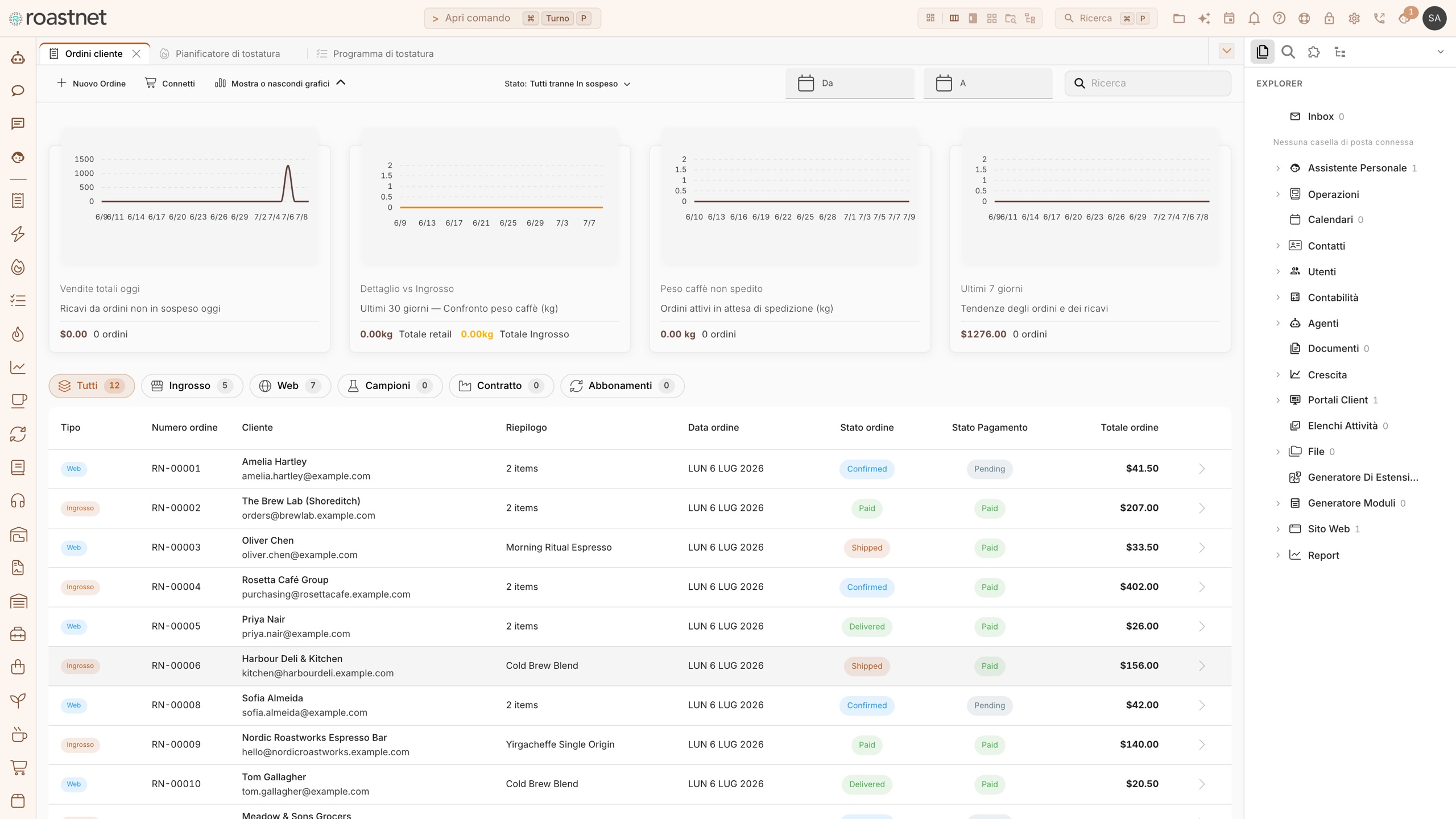Open the headphones support icon in sidebar
This screenshot has width=1456, height=819.
[18, 501]
